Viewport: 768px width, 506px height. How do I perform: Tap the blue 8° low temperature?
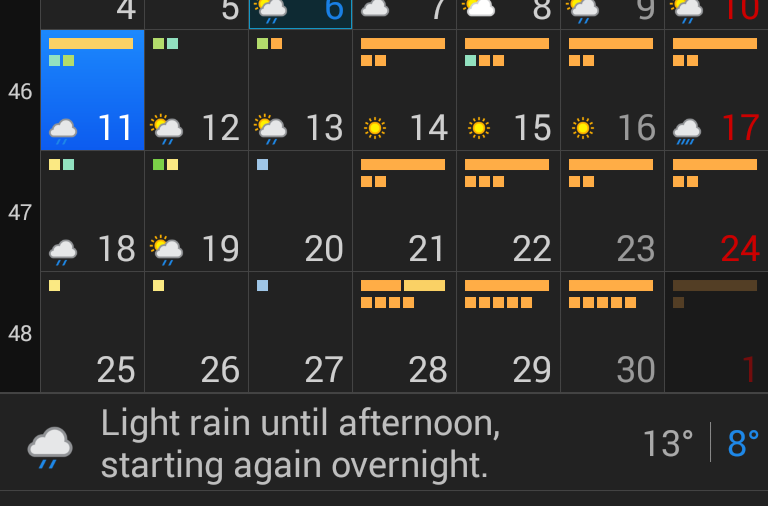point(742,443)
